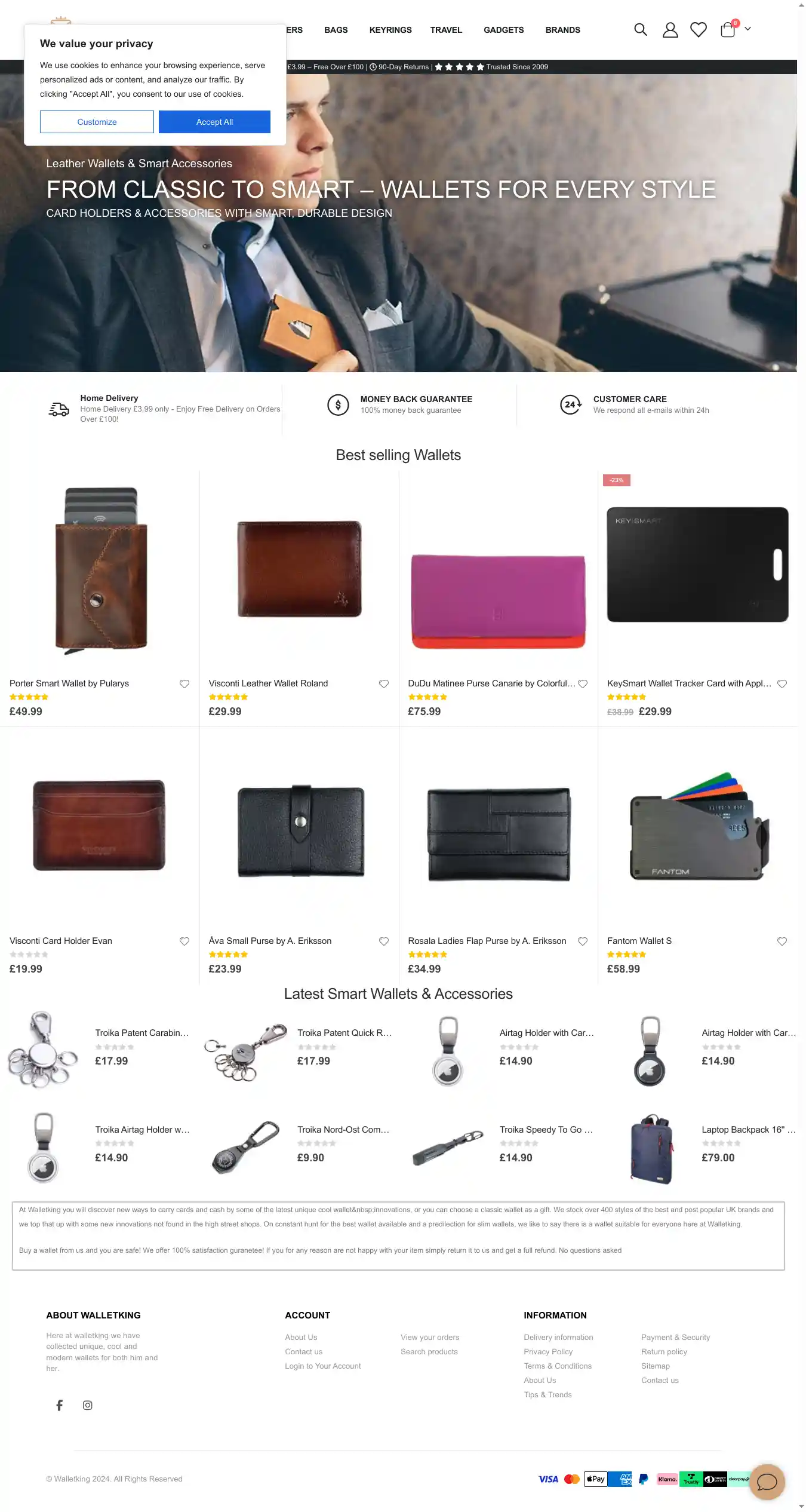This screenshot has width=806, height=1512.
Task: Select the KEYRINGS navigation item
Action: [390, 30]
